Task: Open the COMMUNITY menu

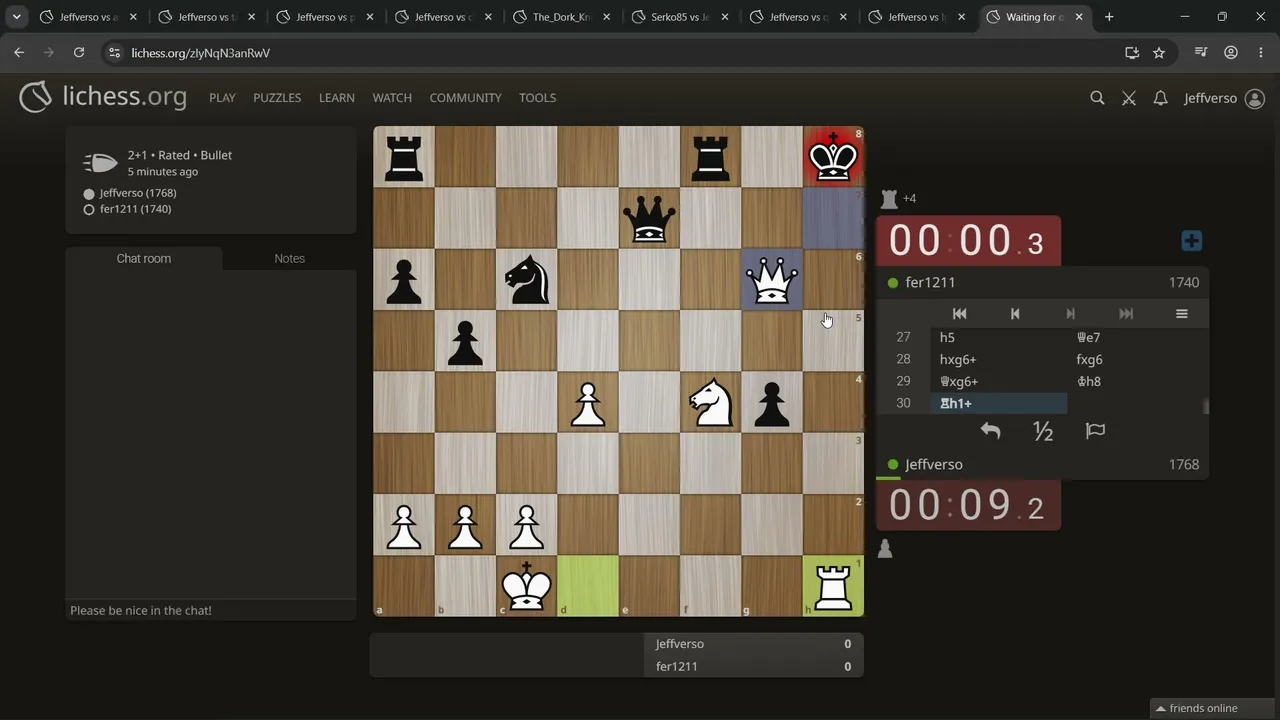Action: [x=465, y=98]
